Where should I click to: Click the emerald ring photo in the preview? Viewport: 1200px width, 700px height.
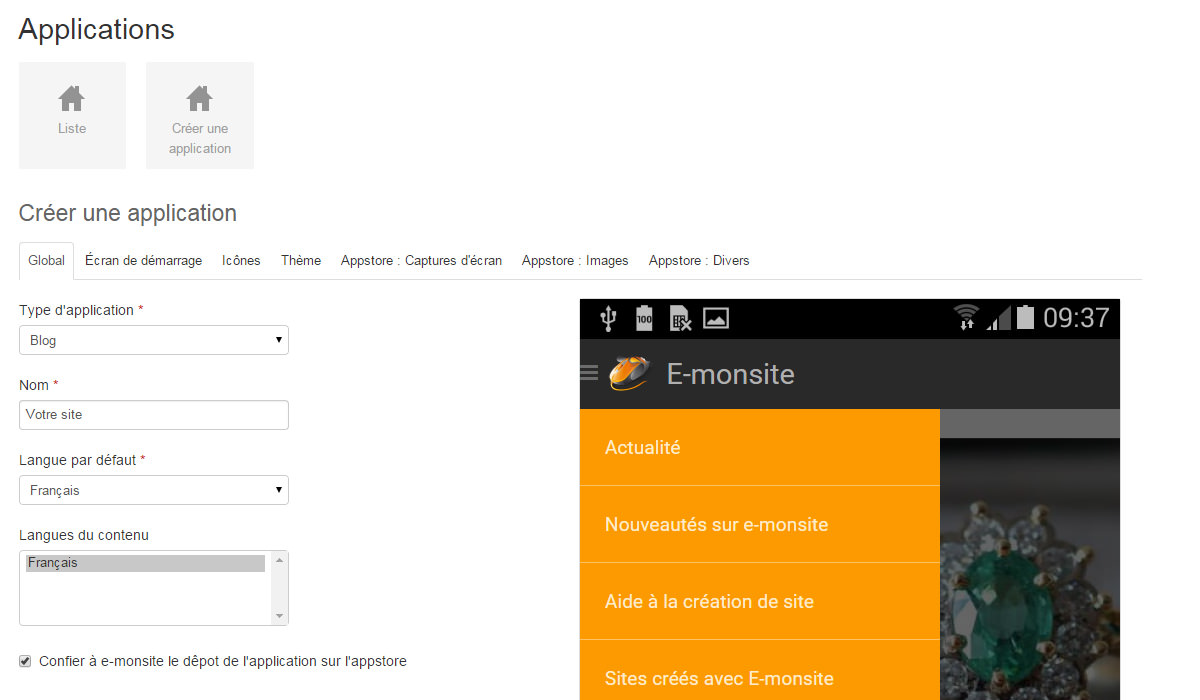pos(1030,570)
